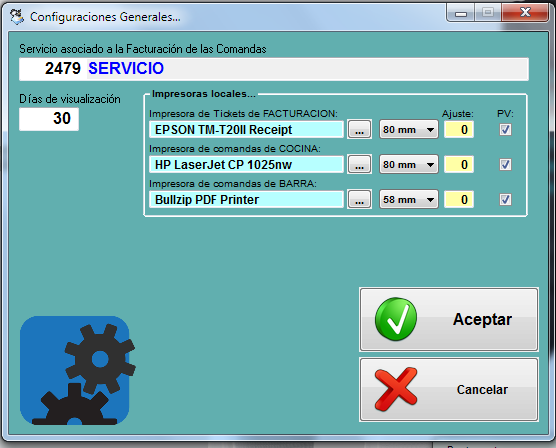The width and height of the screenshot is (556, 448).
Task: Toggle PV checkbox for BARRA printer
Action: point(505,199)
